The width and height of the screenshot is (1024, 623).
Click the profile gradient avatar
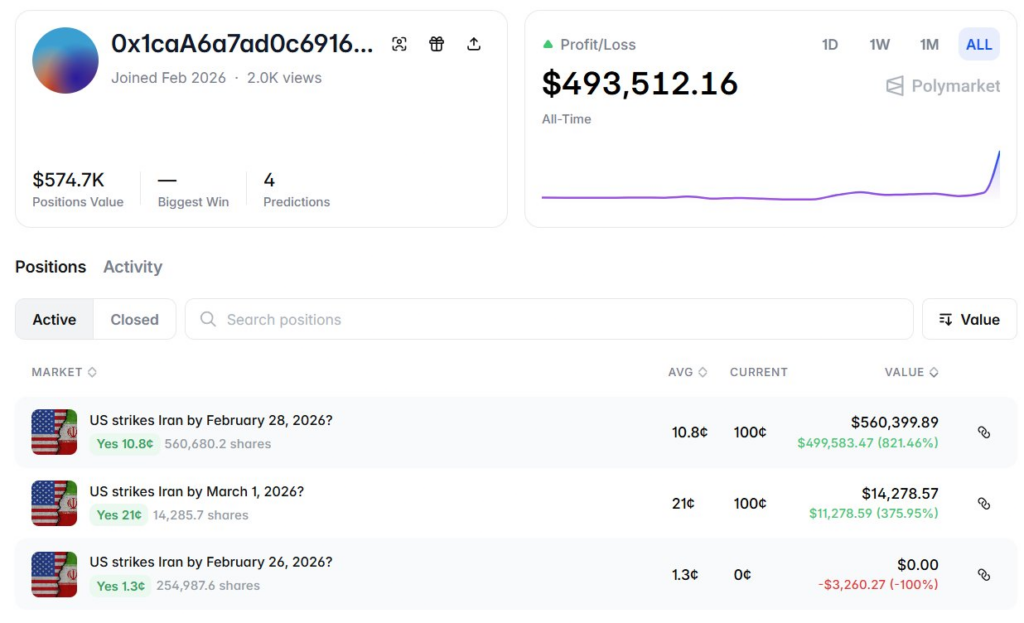pyautogui.click(x=65, y=61)
